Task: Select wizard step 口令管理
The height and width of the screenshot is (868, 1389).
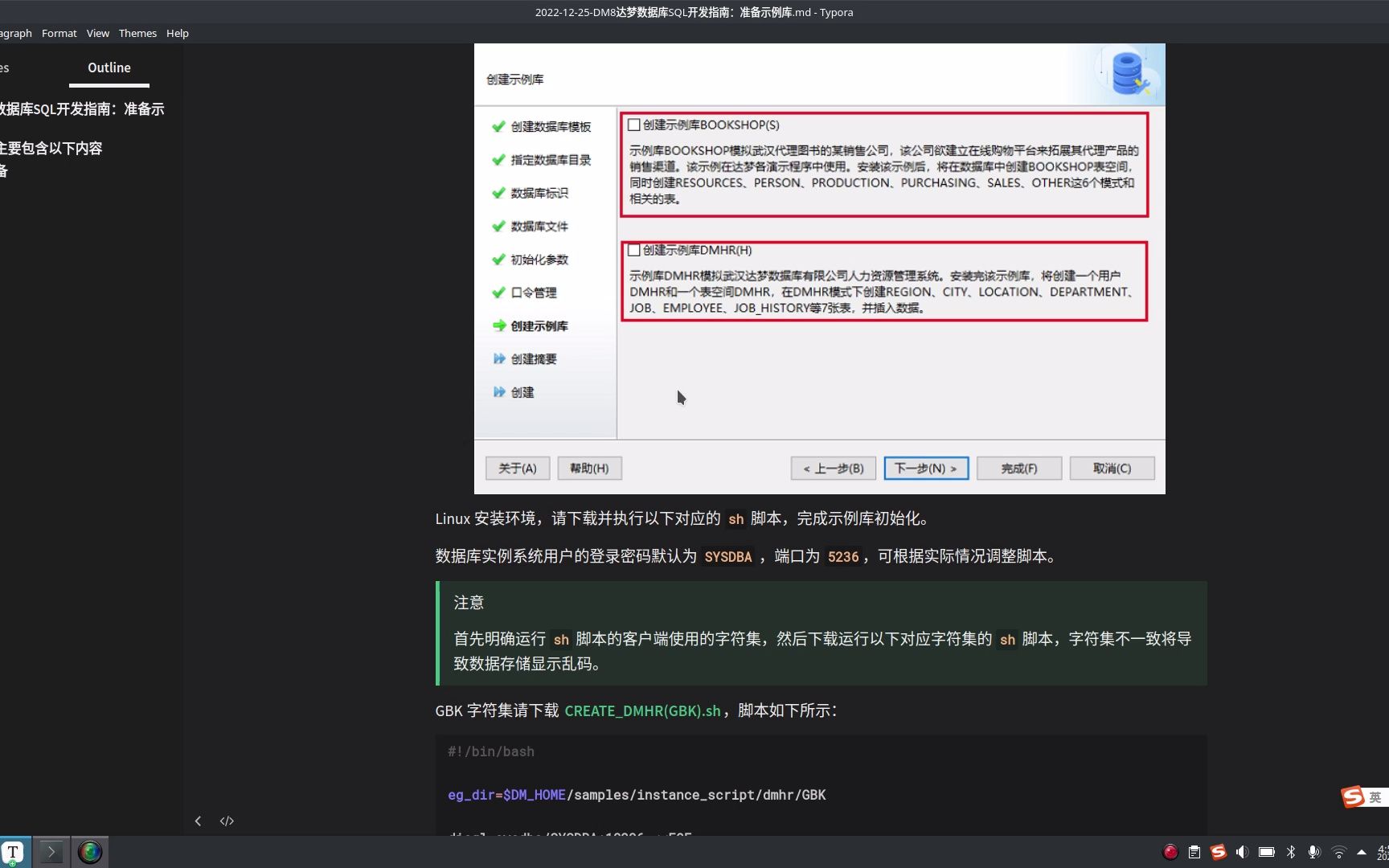Action: pyautogui.click(x=533, y=293)
